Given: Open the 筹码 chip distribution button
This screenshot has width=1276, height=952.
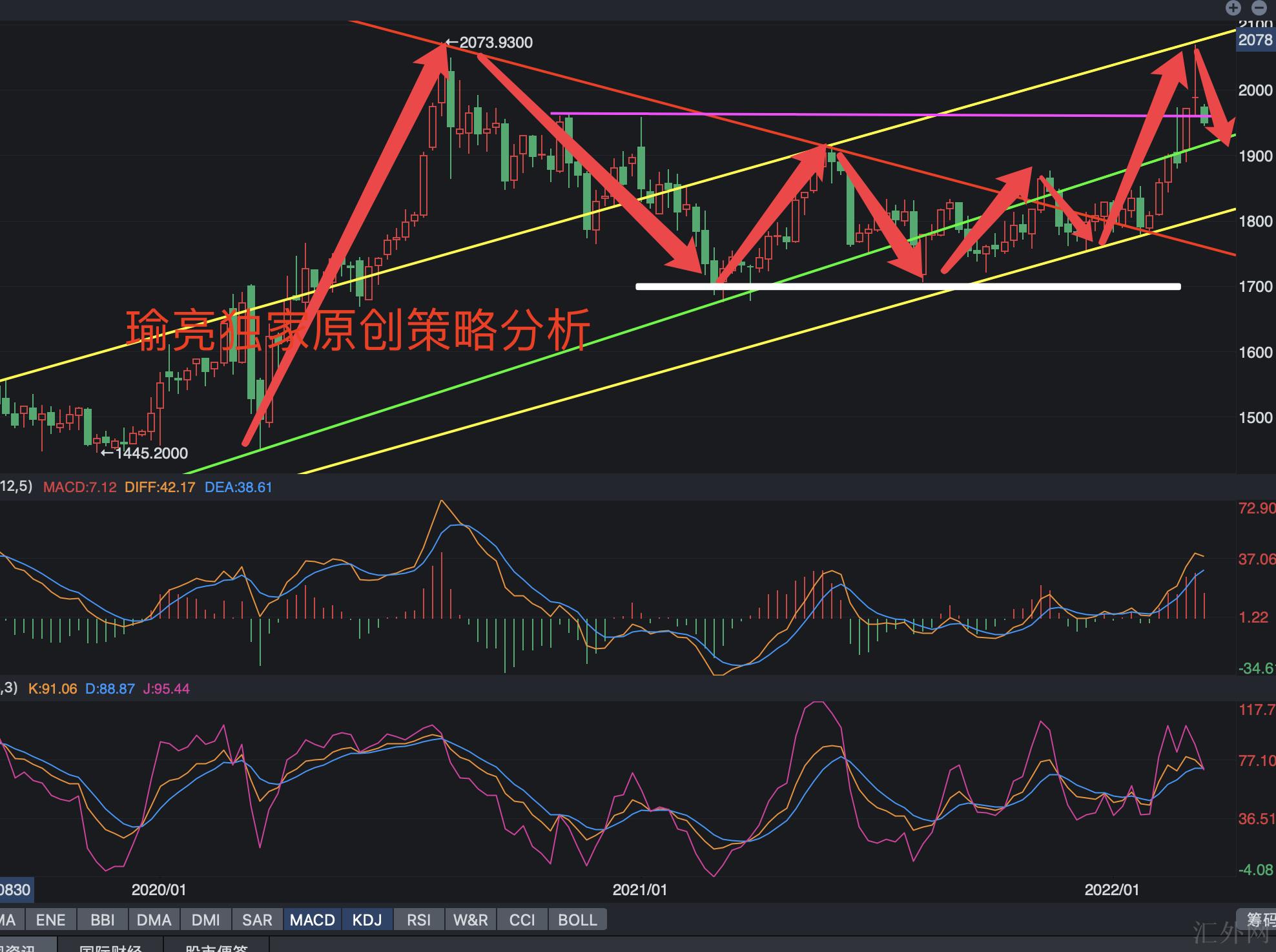Looking at the screenshot, I should 1258,920.
